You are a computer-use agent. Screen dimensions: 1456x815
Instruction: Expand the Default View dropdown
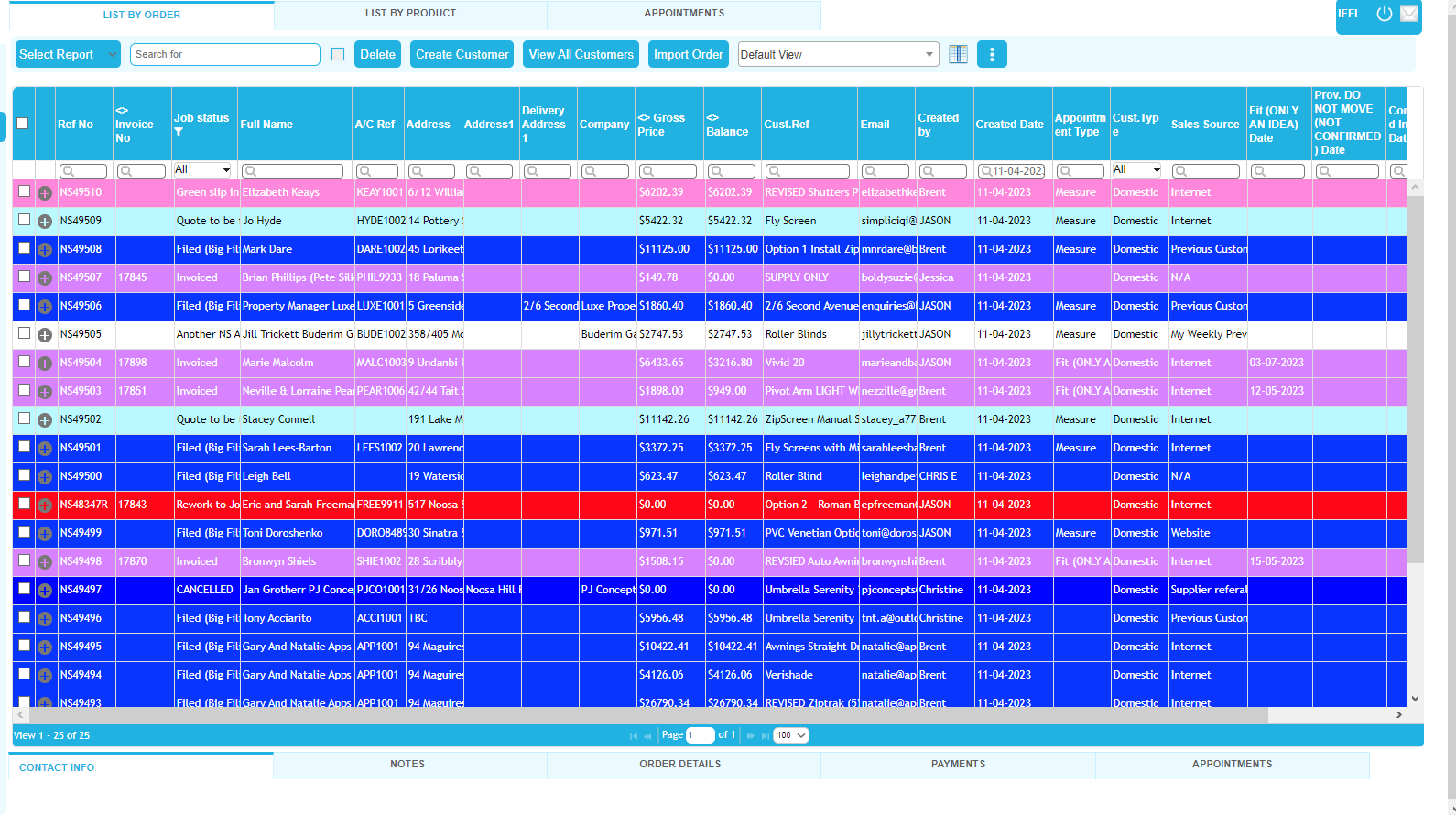(x=838, y=54)
